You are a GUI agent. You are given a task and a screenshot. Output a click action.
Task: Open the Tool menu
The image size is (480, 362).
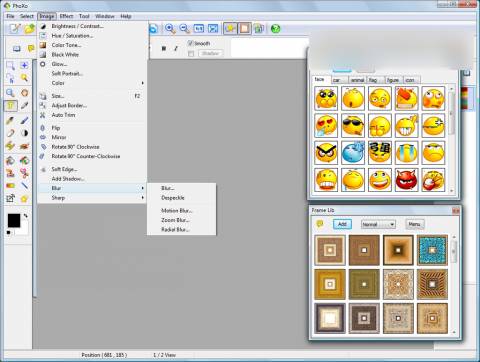(84, 16)
